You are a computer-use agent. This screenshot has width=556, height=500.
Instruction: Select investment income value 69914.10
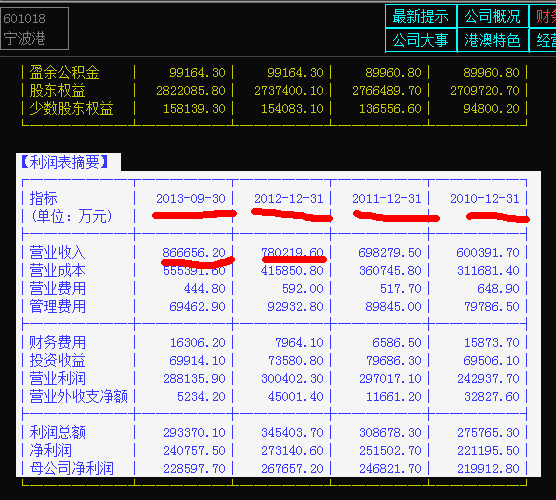tap(197, 361)
